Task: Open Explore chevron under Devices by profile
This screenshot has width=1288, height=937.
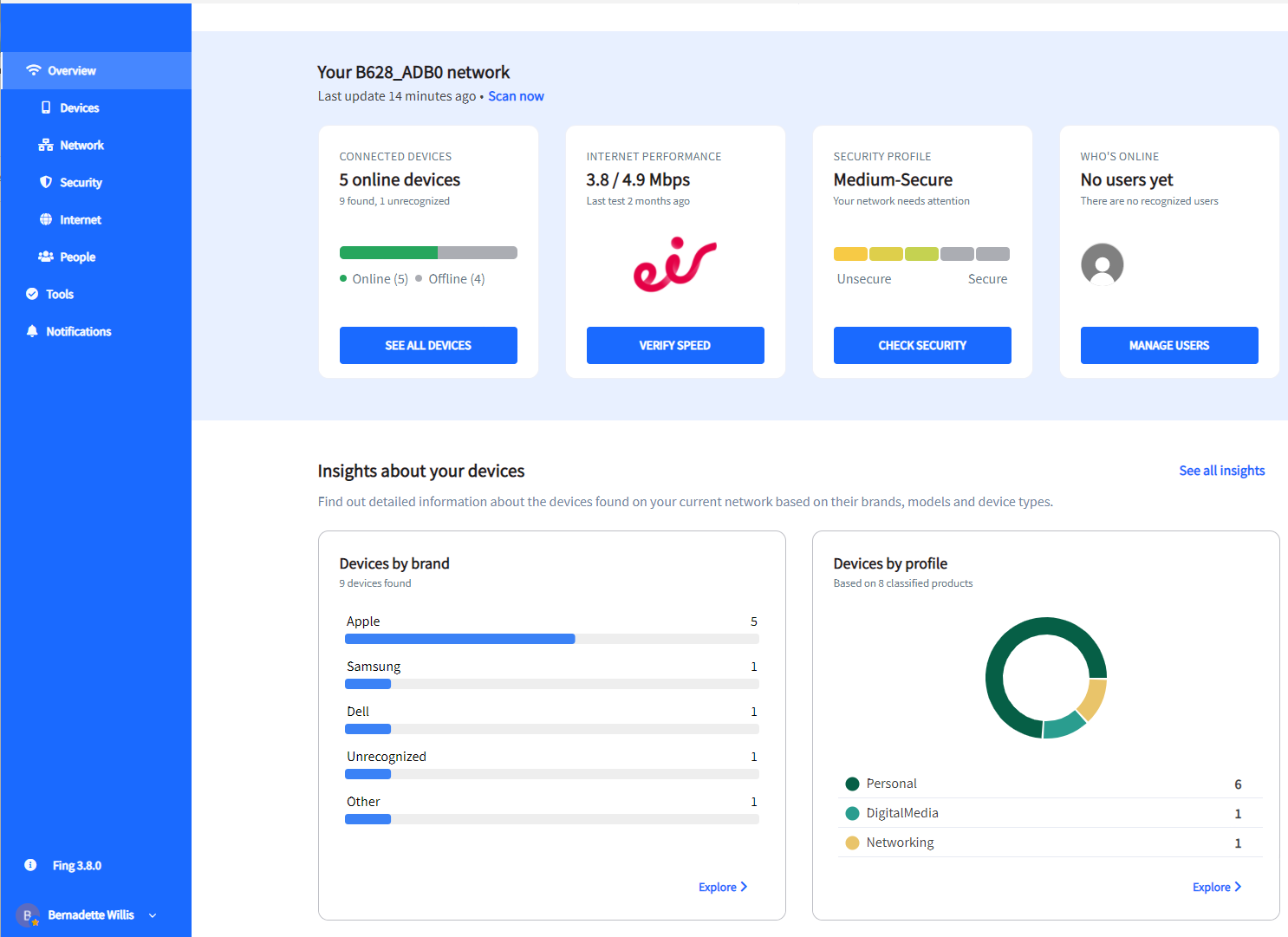Action: 1237,887
